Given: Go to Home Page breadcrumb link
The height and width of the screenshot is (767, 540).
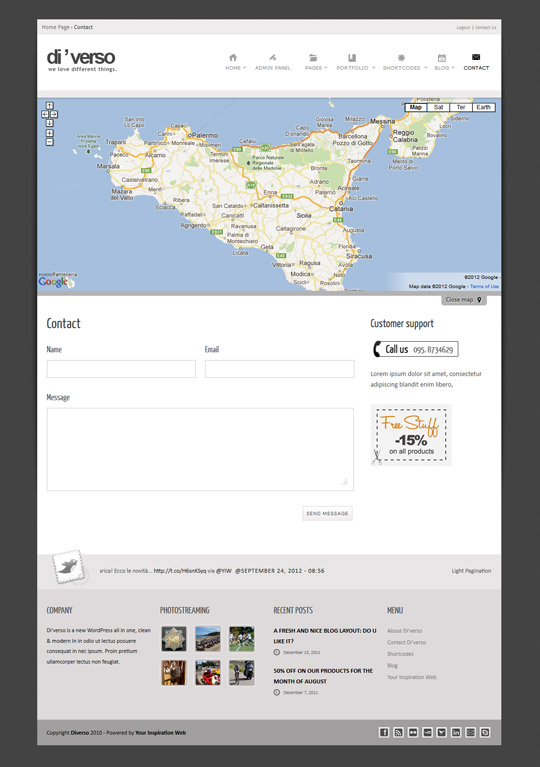Looking at the screenshot, I should click(55, 27).
